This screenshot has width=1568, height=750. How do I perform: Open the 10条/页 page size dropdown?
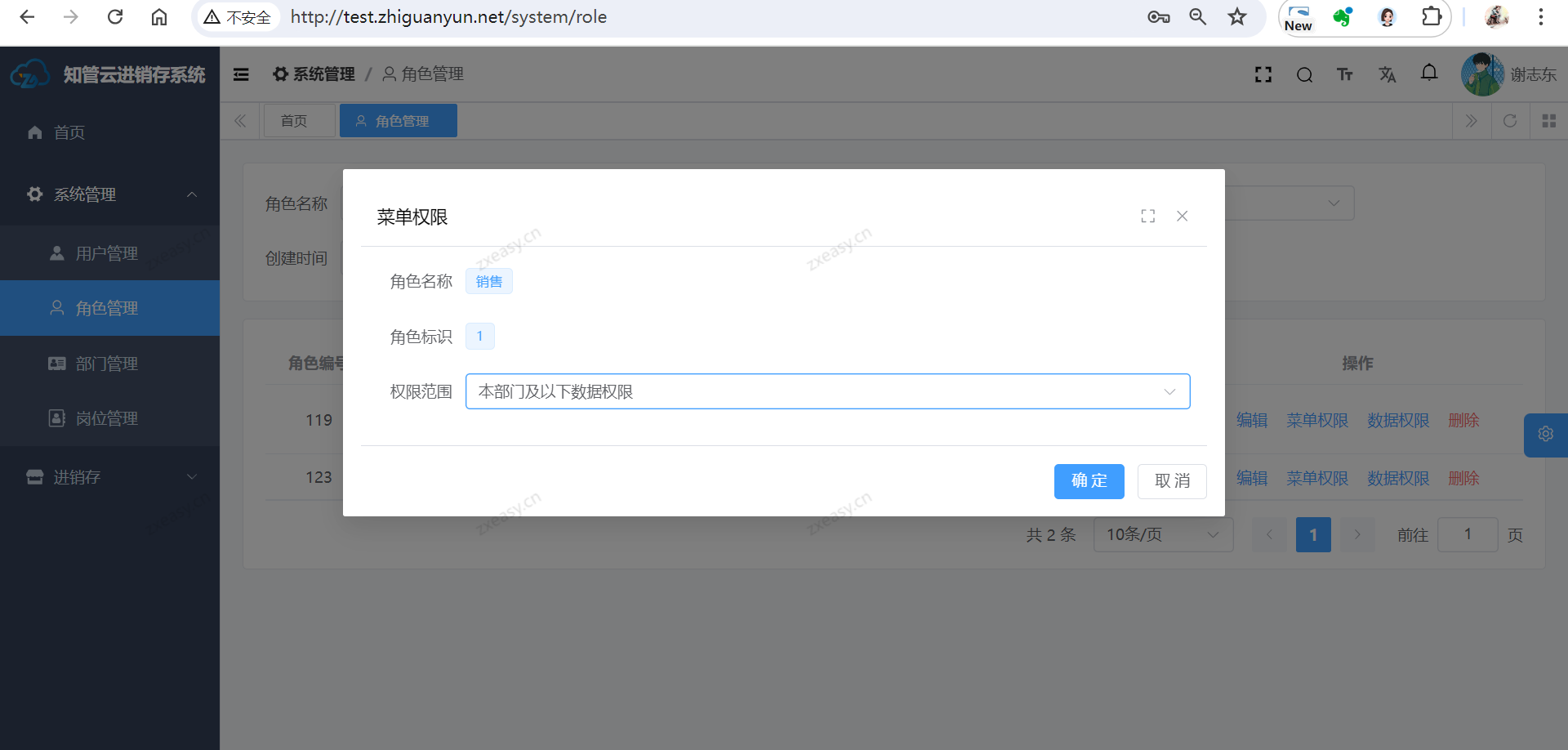click(x=1162, y=534)
